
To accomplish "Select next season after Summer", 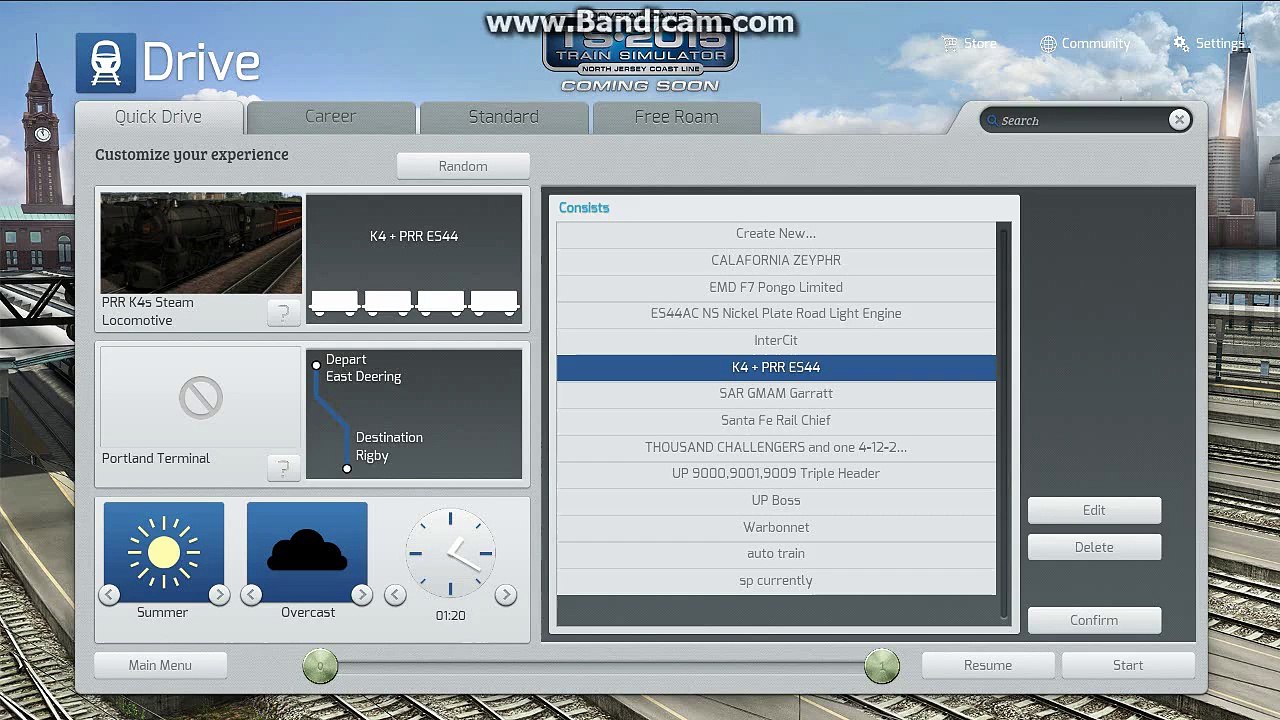I will click(219, 595).
